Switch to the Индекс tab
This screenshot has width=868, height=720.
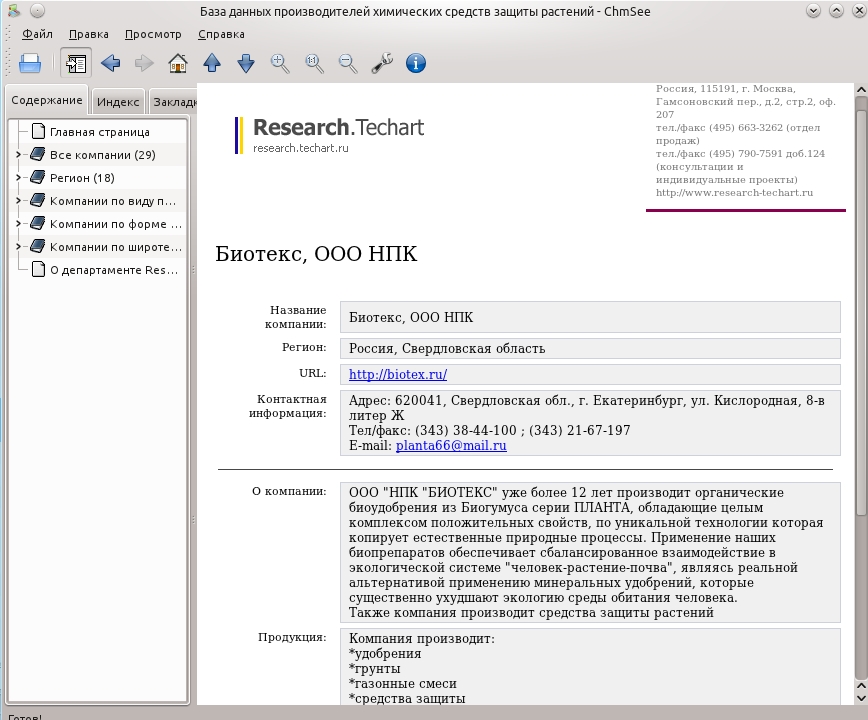click(118, 102)
